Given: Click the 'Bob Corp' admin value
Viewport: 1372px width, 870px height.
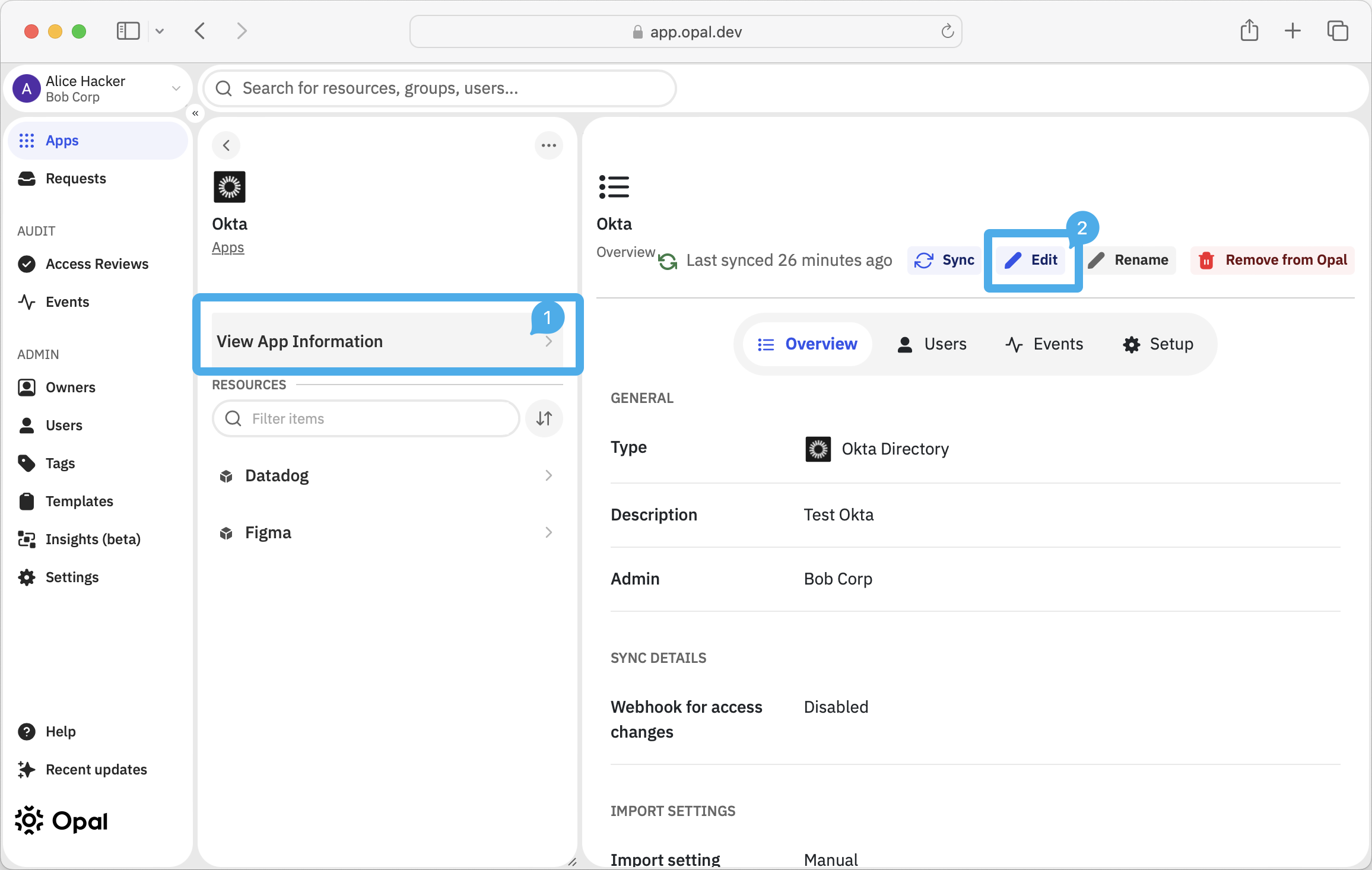Looking at the screenshot, I should click(838, 579).
